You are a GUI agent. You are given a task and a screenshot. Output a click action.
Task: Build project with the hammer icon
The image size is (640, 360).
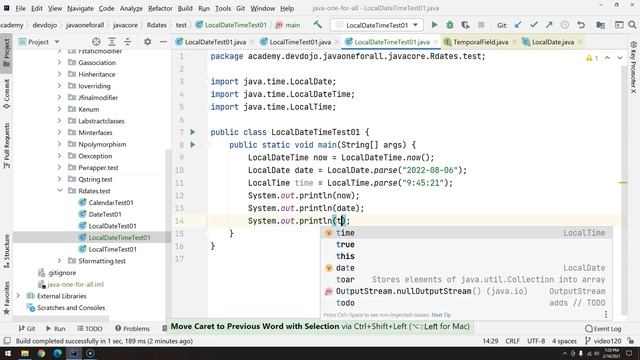[x=318, y=25]
